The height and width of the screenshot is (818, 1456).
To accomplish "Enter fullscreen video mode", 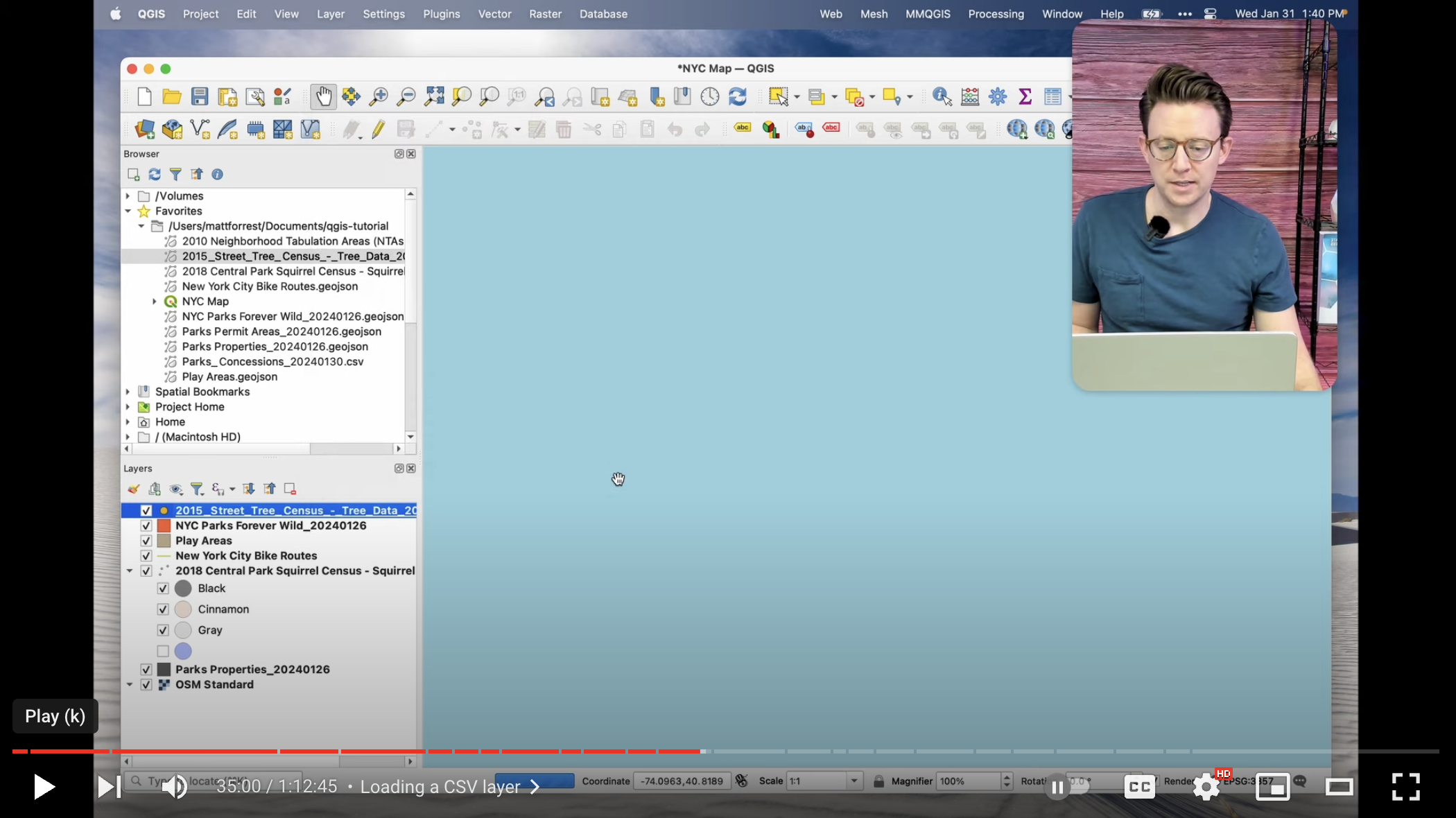I will click(1405, 787).
